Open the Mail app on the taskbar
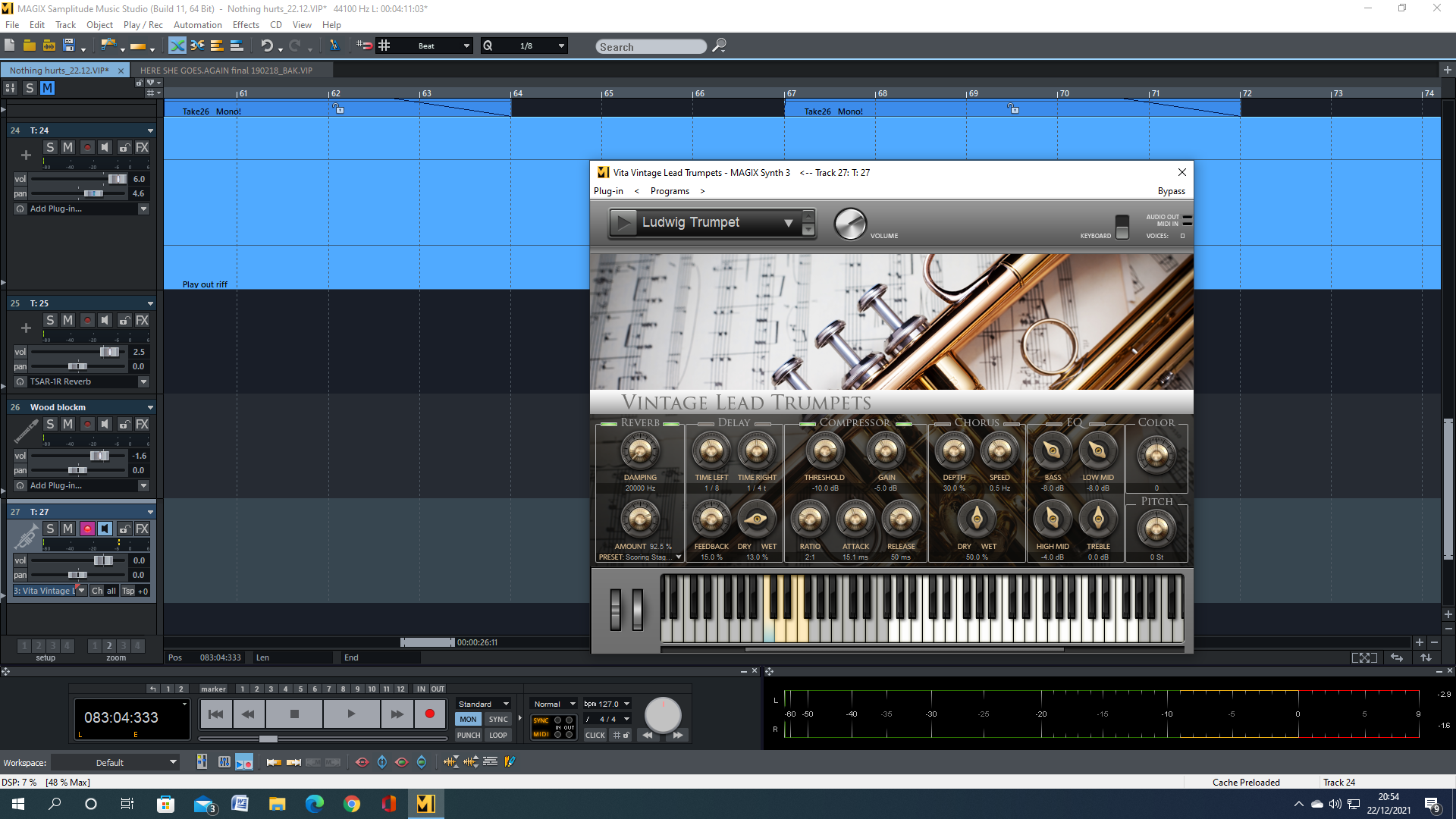Viewport: 1456px width, 819px height. (204, 804)
